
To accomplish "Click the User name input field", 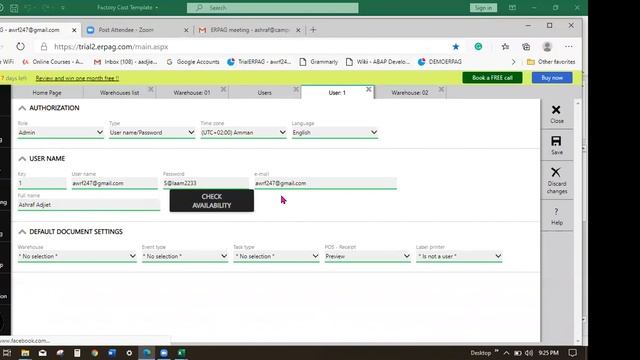I will pos(114,183).
